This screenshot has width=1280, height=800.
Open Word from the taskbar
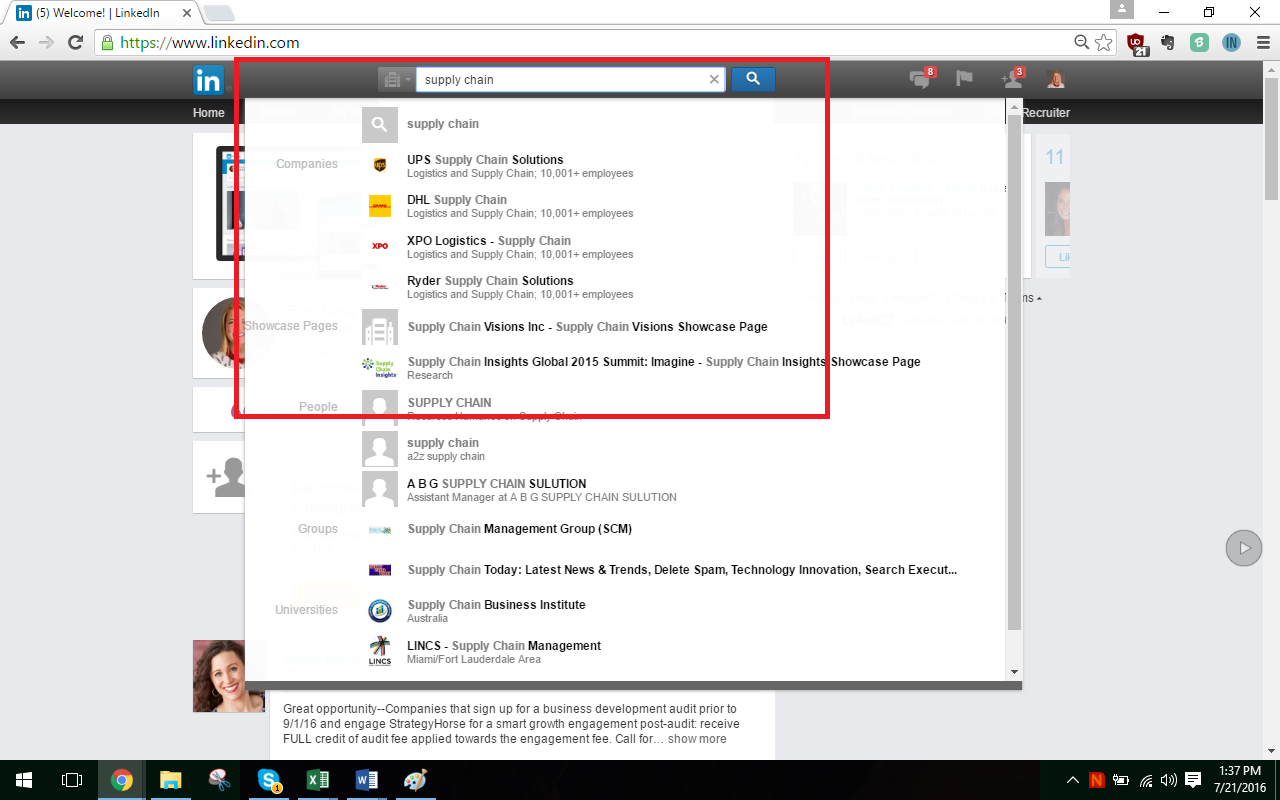tap(366, 780)
